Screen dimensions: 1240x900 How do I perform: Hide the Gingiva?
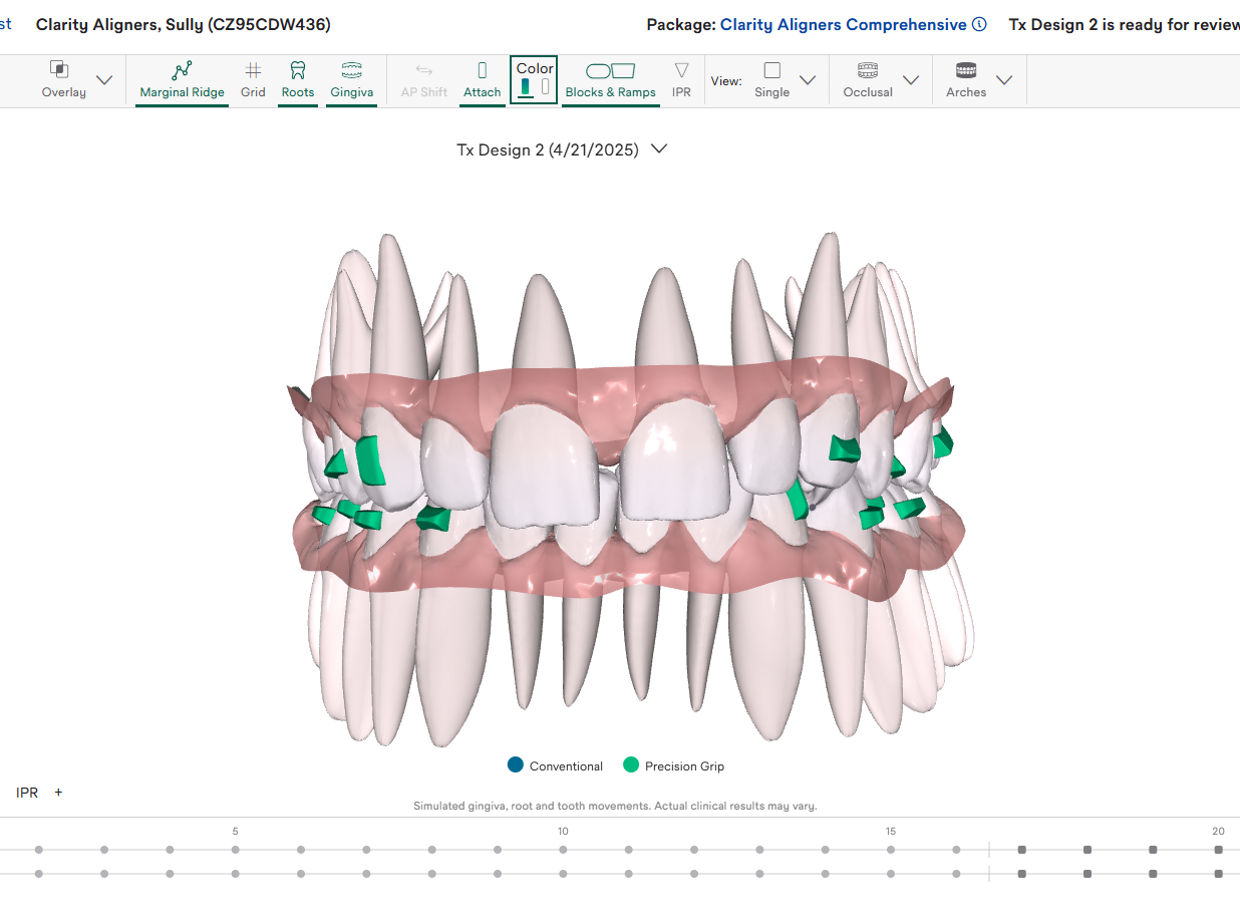click(352, 80)
